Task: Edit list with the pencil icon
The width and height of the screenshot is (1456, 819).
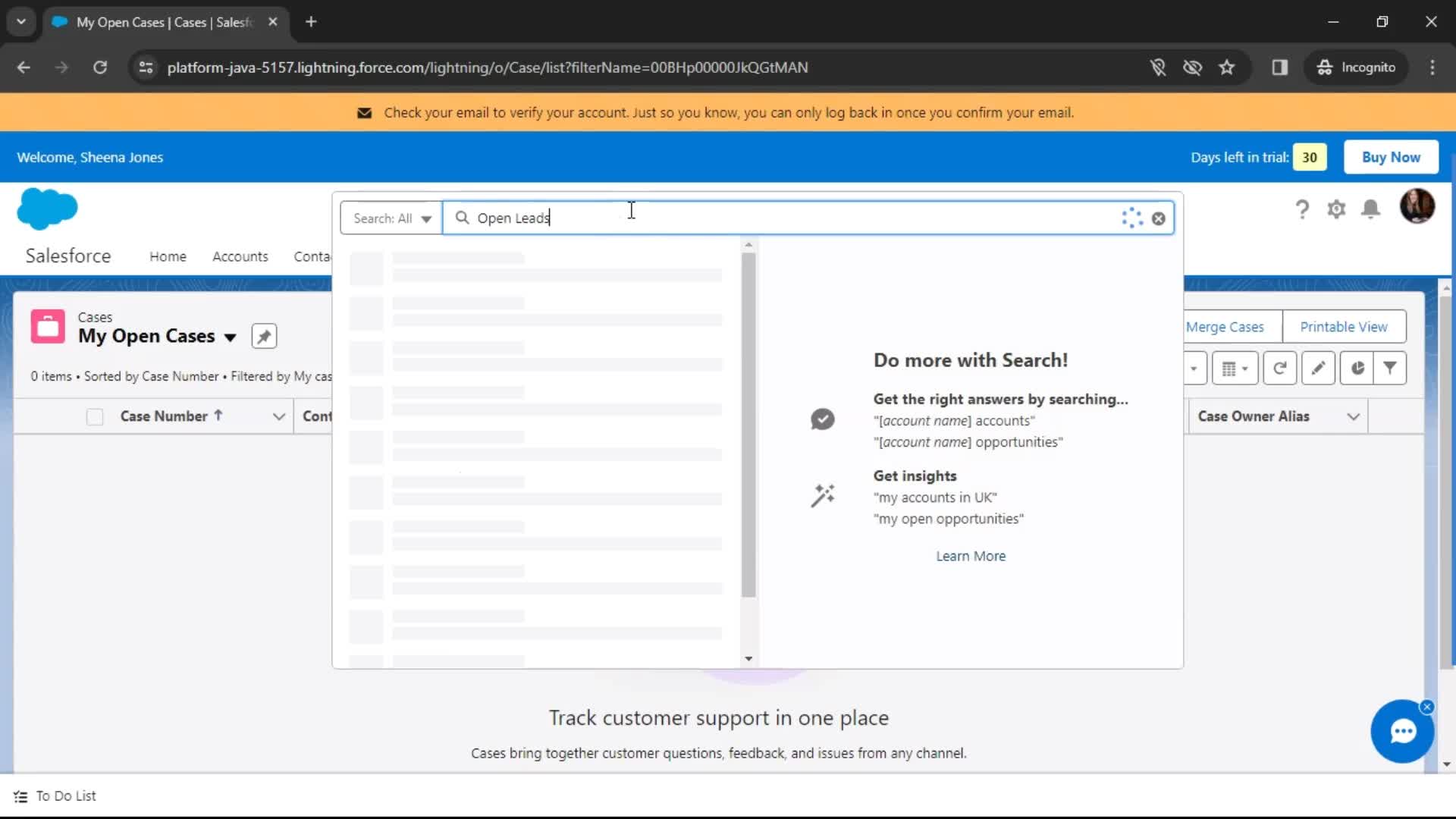Action: [x=1318, y=369]
